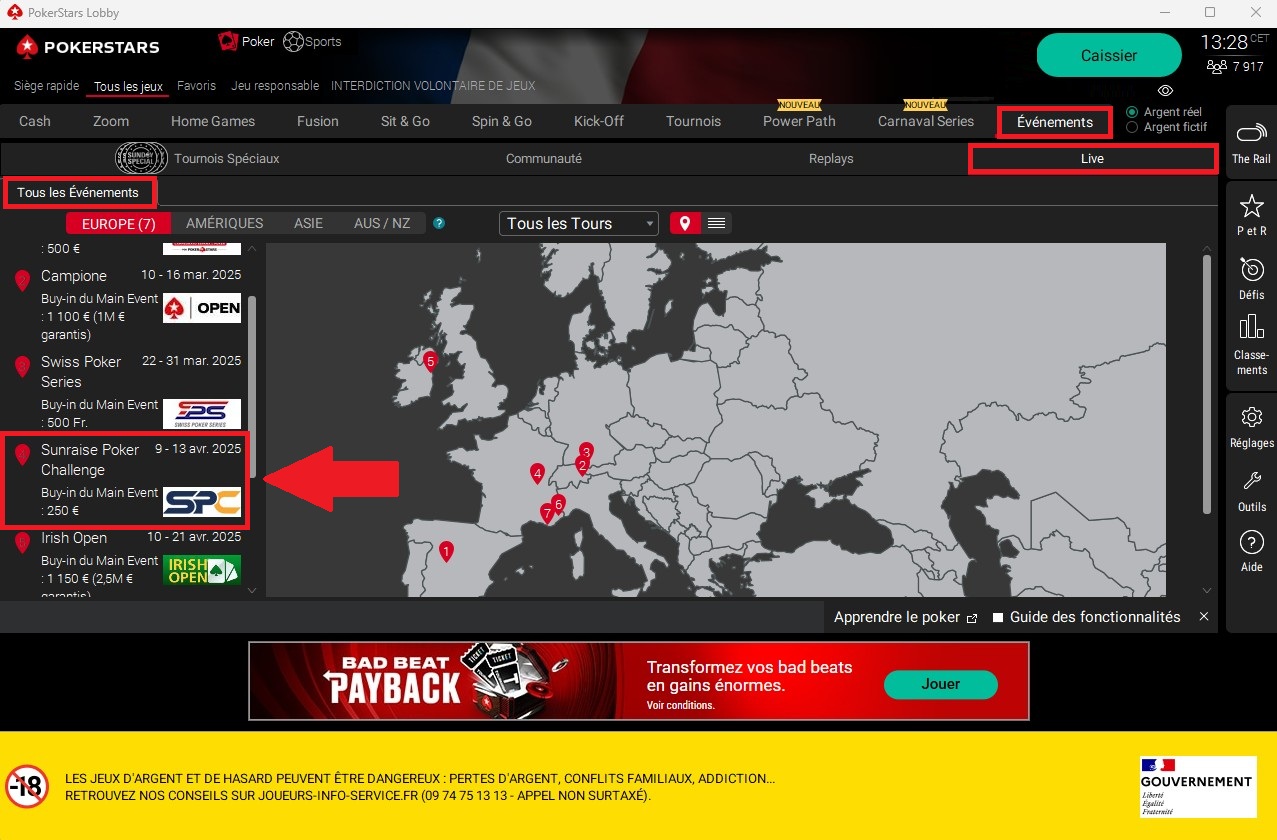Open the Home Games tab
The height and width of the screenshot is (840, 1277).
pyautogui.click(x=213, y=121)
